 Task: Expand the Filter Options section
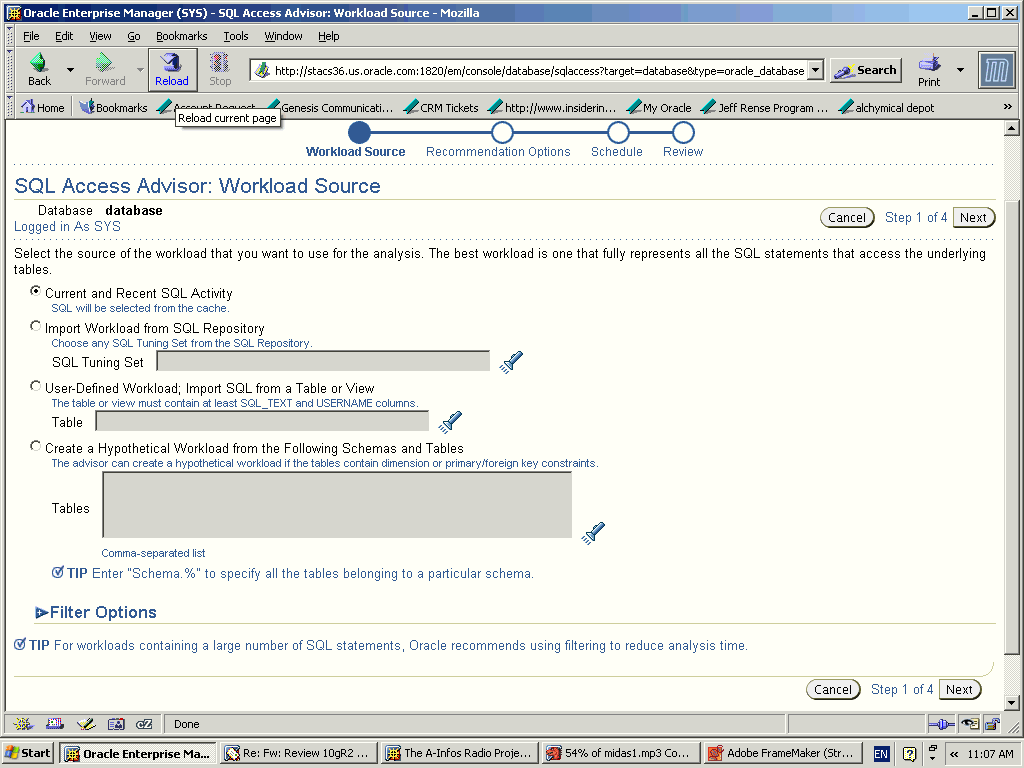[x=42, y=613]
